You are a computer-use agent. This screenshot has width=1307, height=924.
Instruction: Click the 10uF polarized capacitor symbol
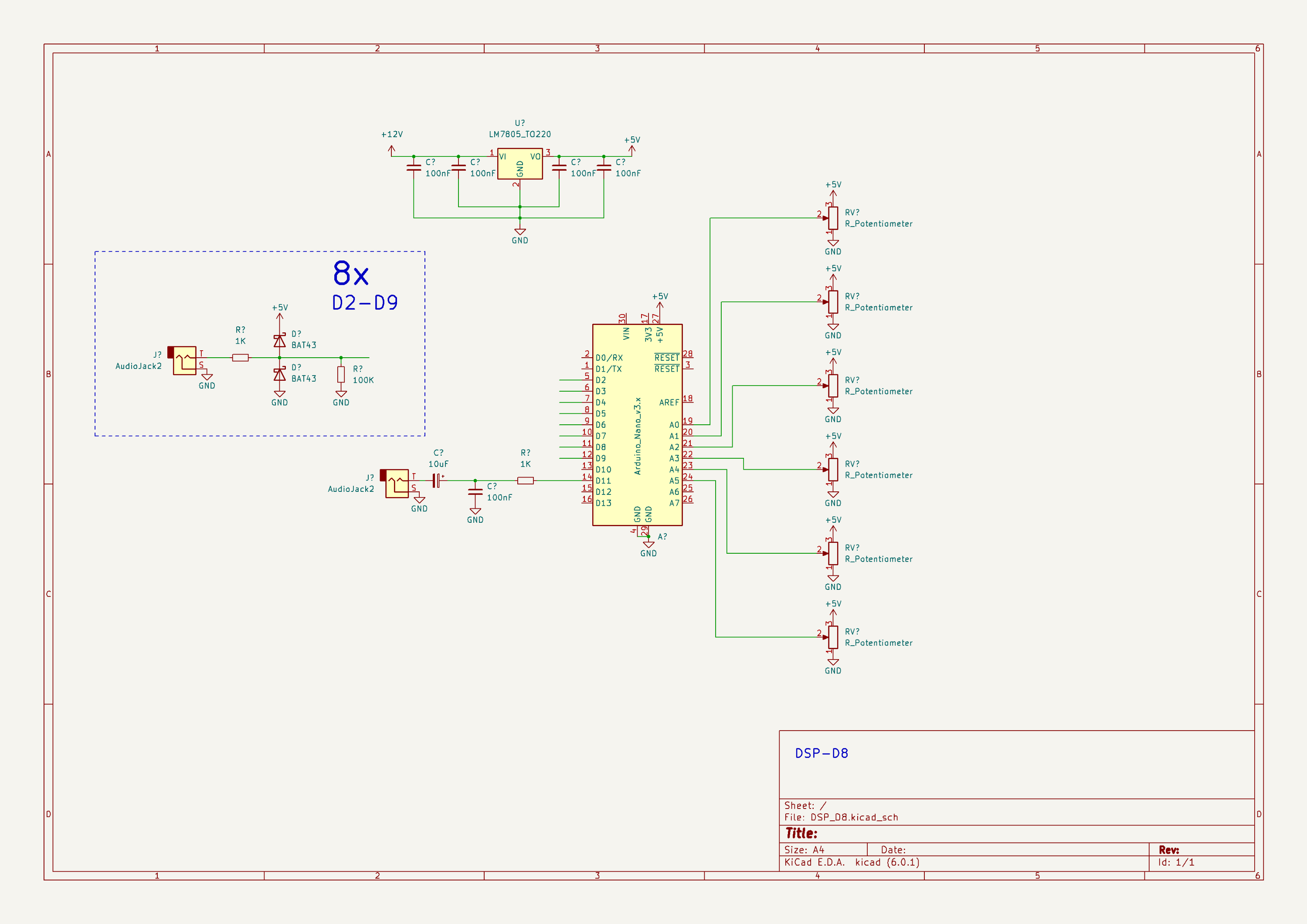(436, 481)
